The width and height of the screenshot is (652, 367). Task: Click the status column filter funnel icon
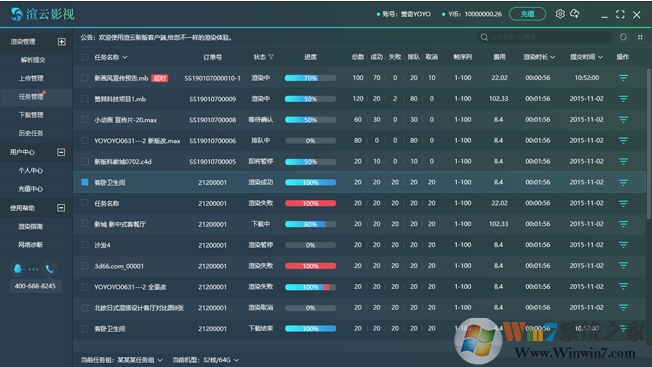click(x=271, y=57)
